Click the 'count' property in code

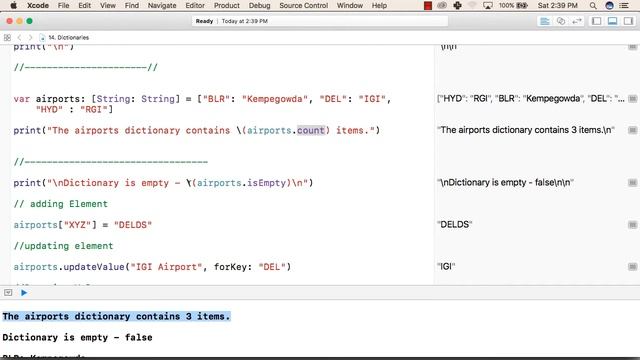311,131
